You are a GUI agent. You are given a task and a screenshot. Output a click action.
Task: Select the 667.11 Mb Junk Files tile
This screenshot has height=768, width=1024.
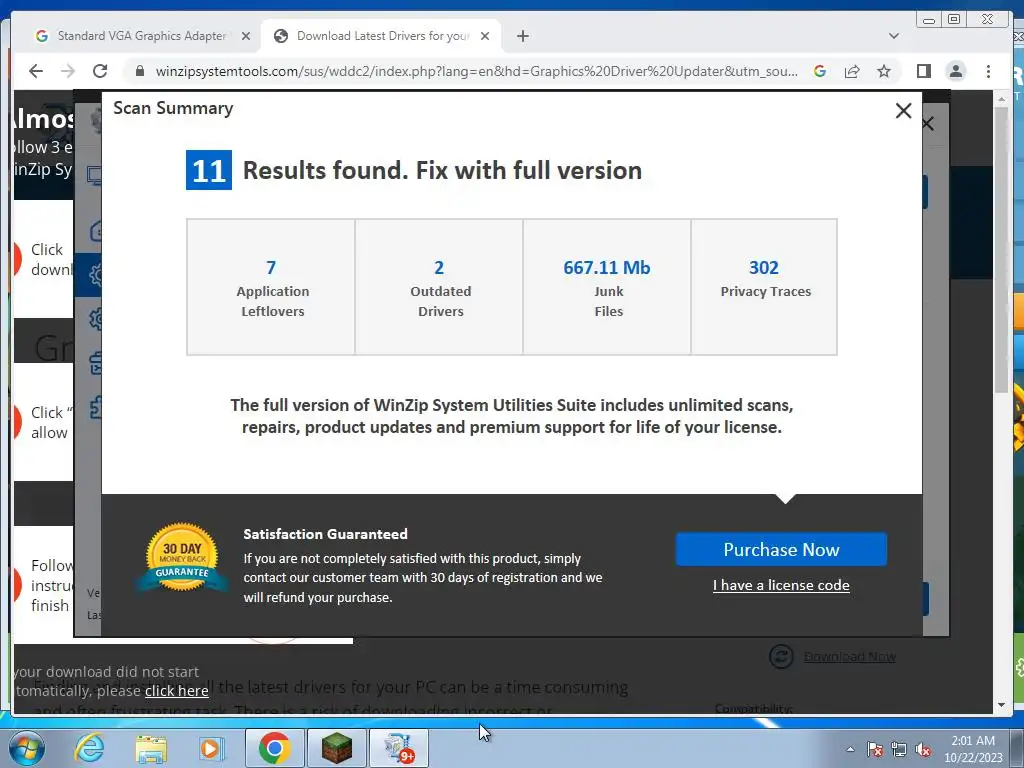(607, 287)
